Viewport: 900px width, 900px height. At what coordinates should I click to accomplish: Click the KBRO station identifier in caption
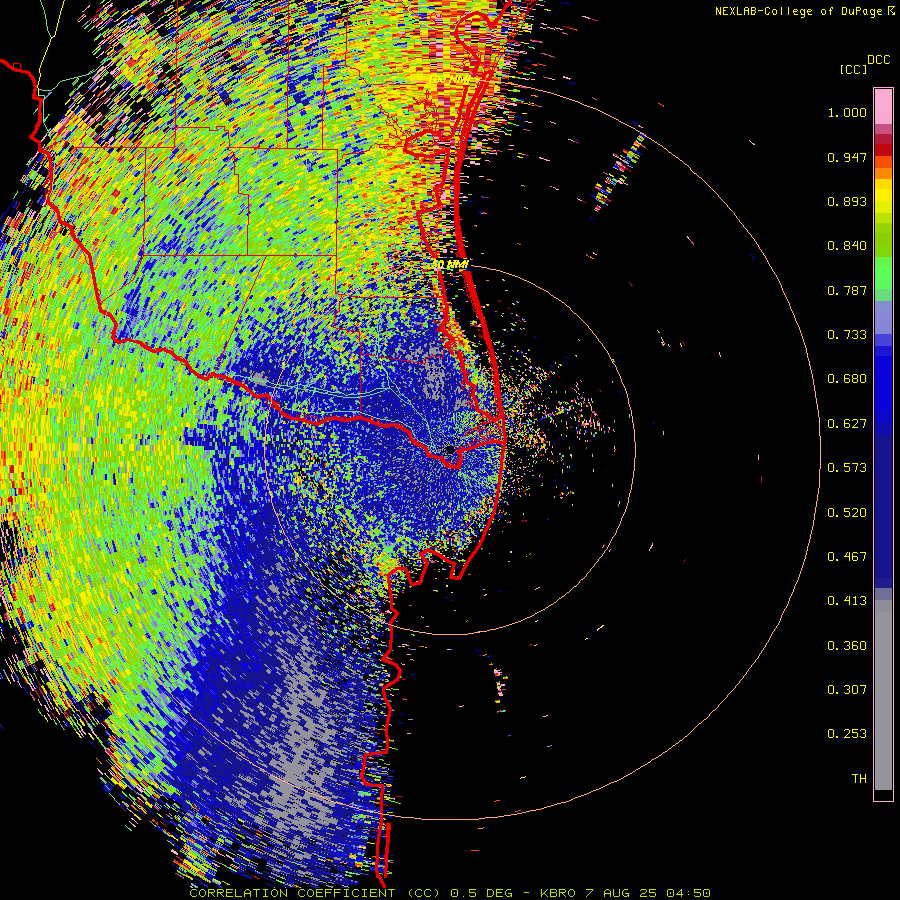(558, 893)
